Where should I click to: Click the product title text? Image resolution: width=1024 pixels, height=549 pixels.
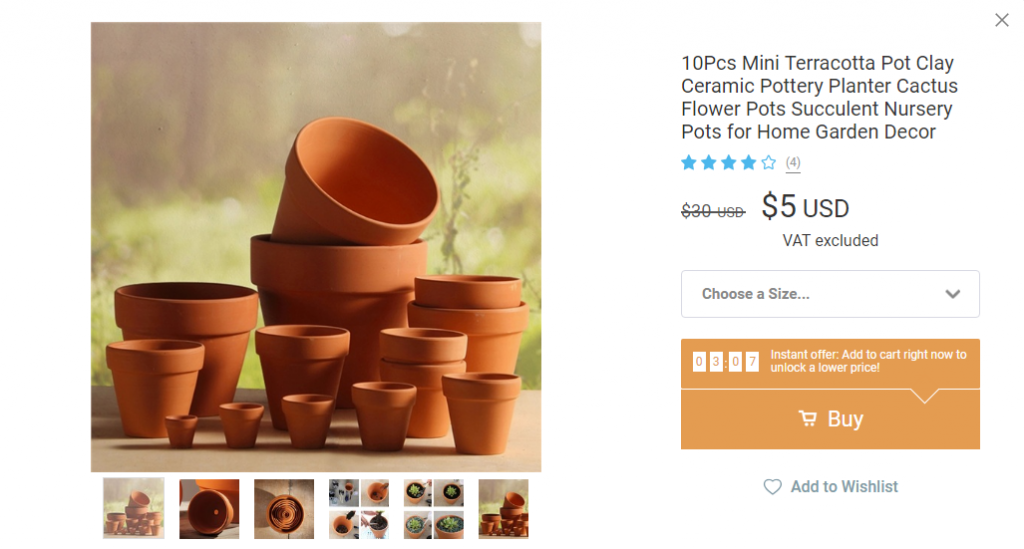click(x=819, y=97)
